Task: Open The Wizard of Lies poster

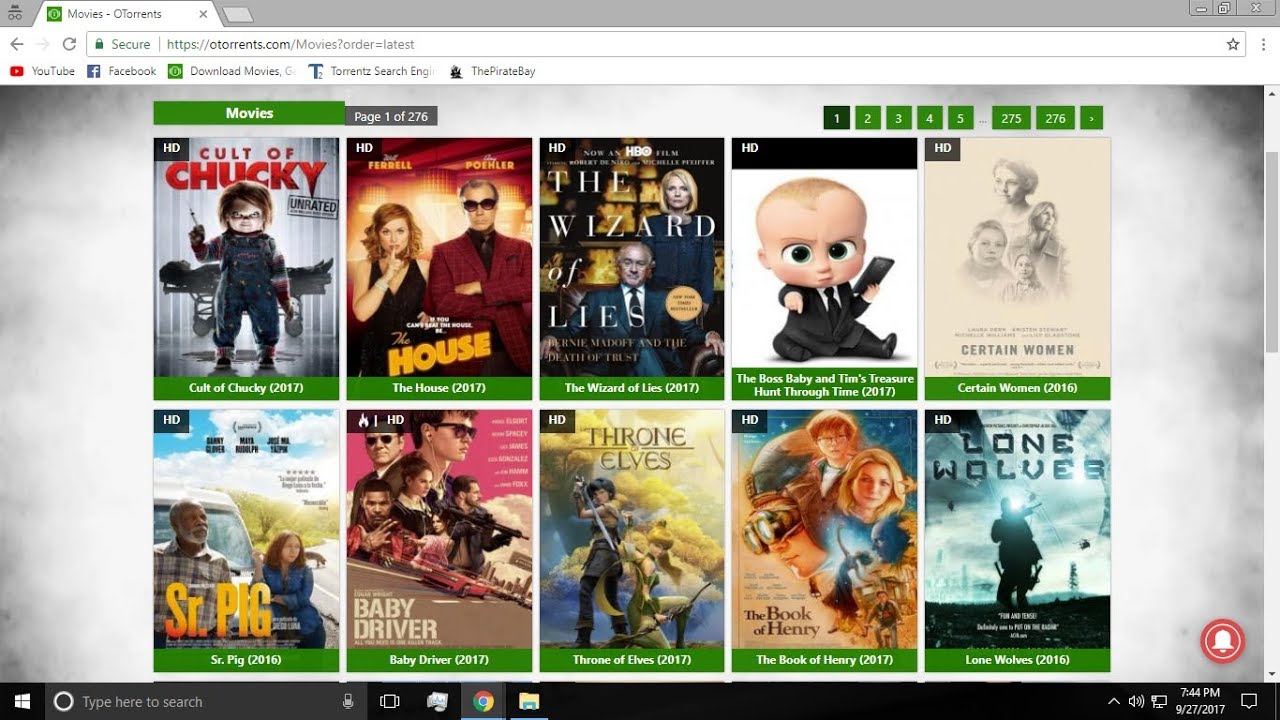Action: [x=632, y=257]
